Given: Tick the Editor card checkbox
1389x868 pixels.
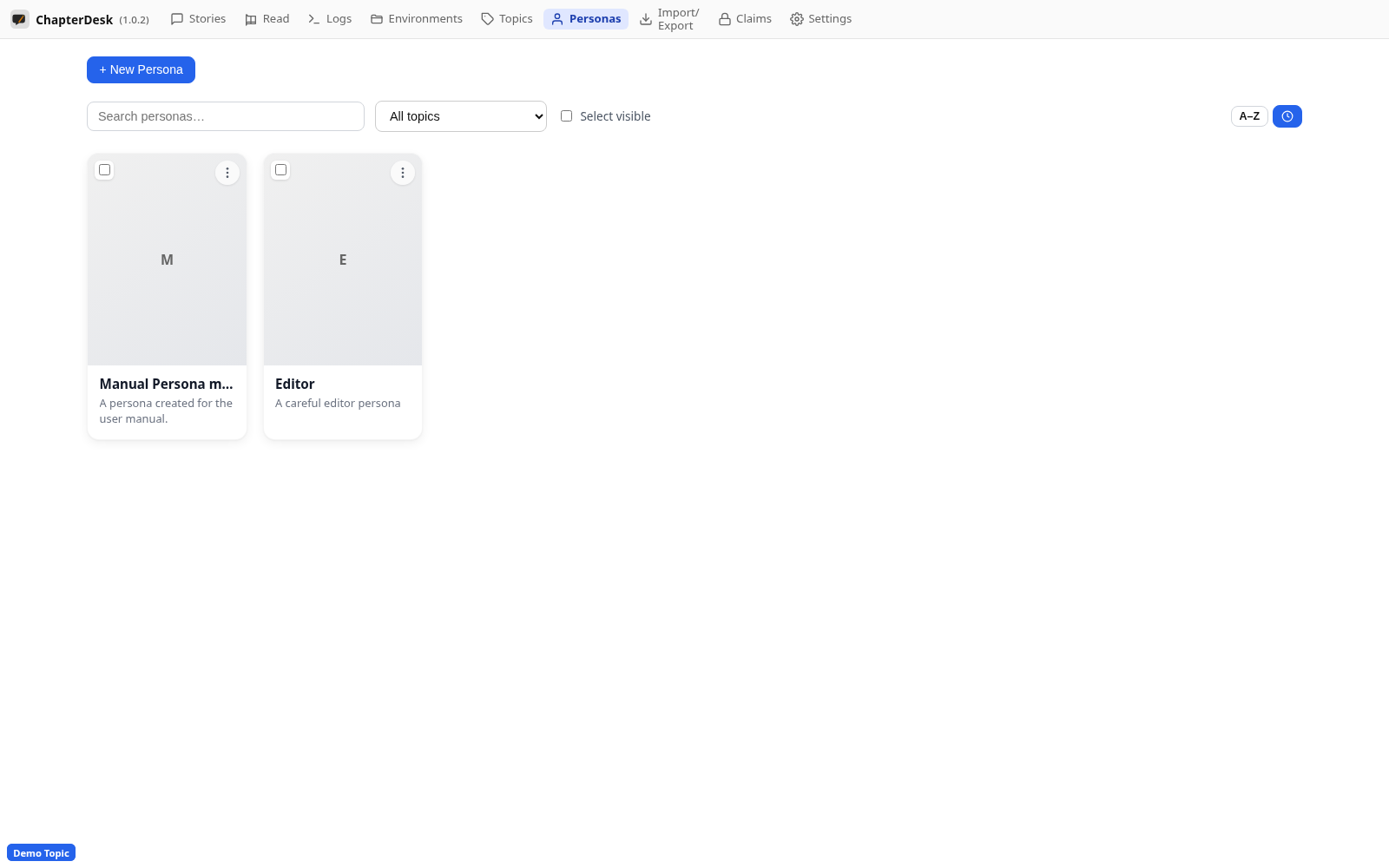Looking at the screenshot, I should click(x=280, y=170).
